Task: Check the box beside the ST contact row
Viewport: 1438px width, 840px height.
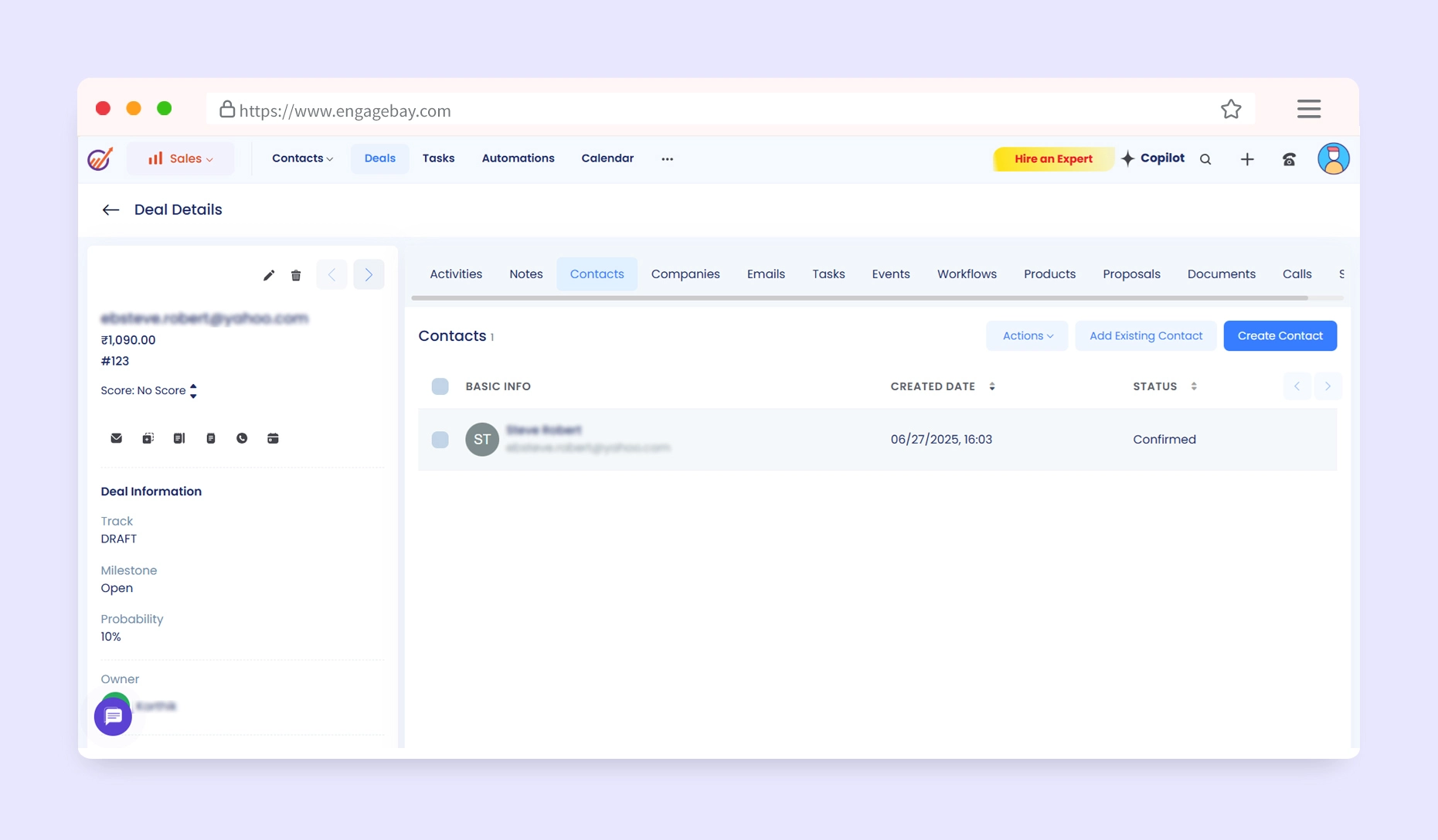Action: 440,440
